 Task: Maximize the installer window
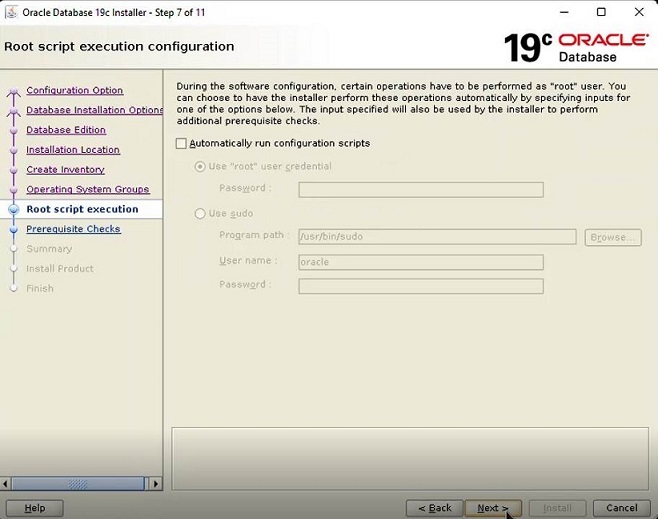point(601,12)
